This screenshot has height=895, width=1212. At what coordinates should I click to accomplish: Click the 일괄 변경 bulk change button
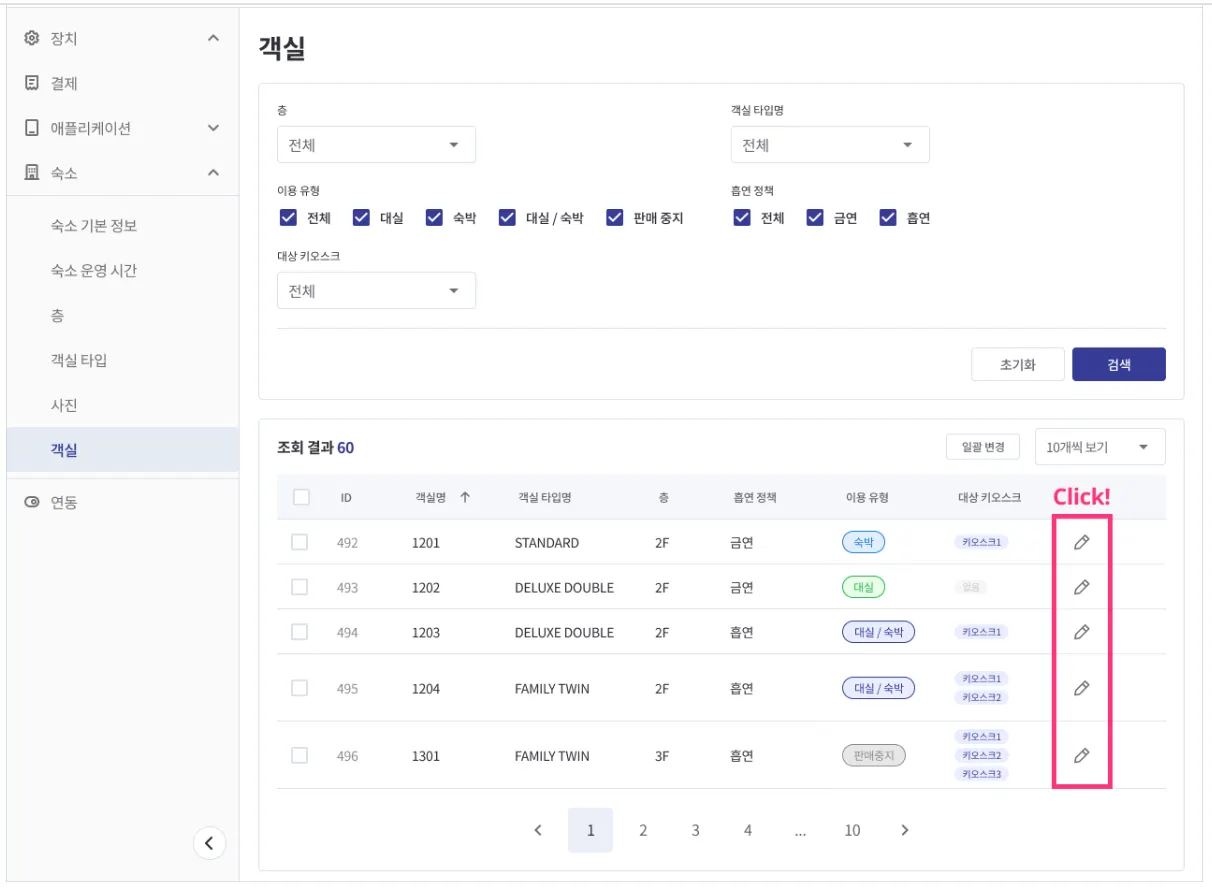click(x=983, y=447)
